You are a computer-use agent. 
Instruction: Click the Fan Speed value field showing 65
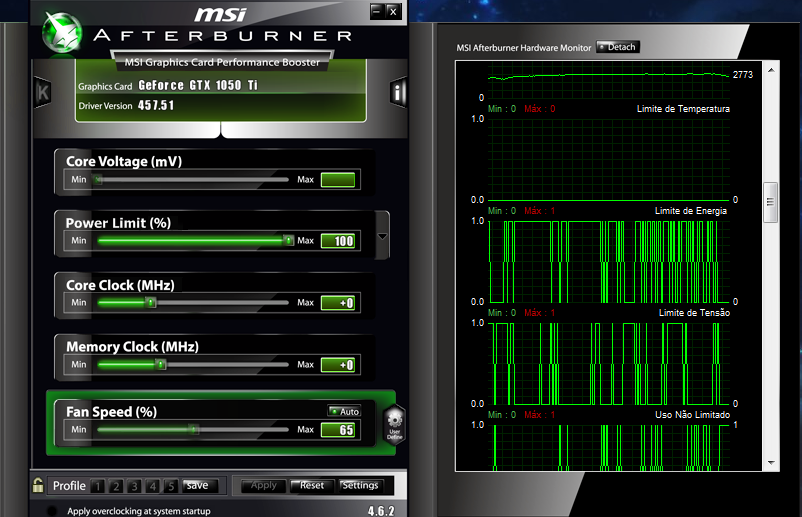point(338,430)
